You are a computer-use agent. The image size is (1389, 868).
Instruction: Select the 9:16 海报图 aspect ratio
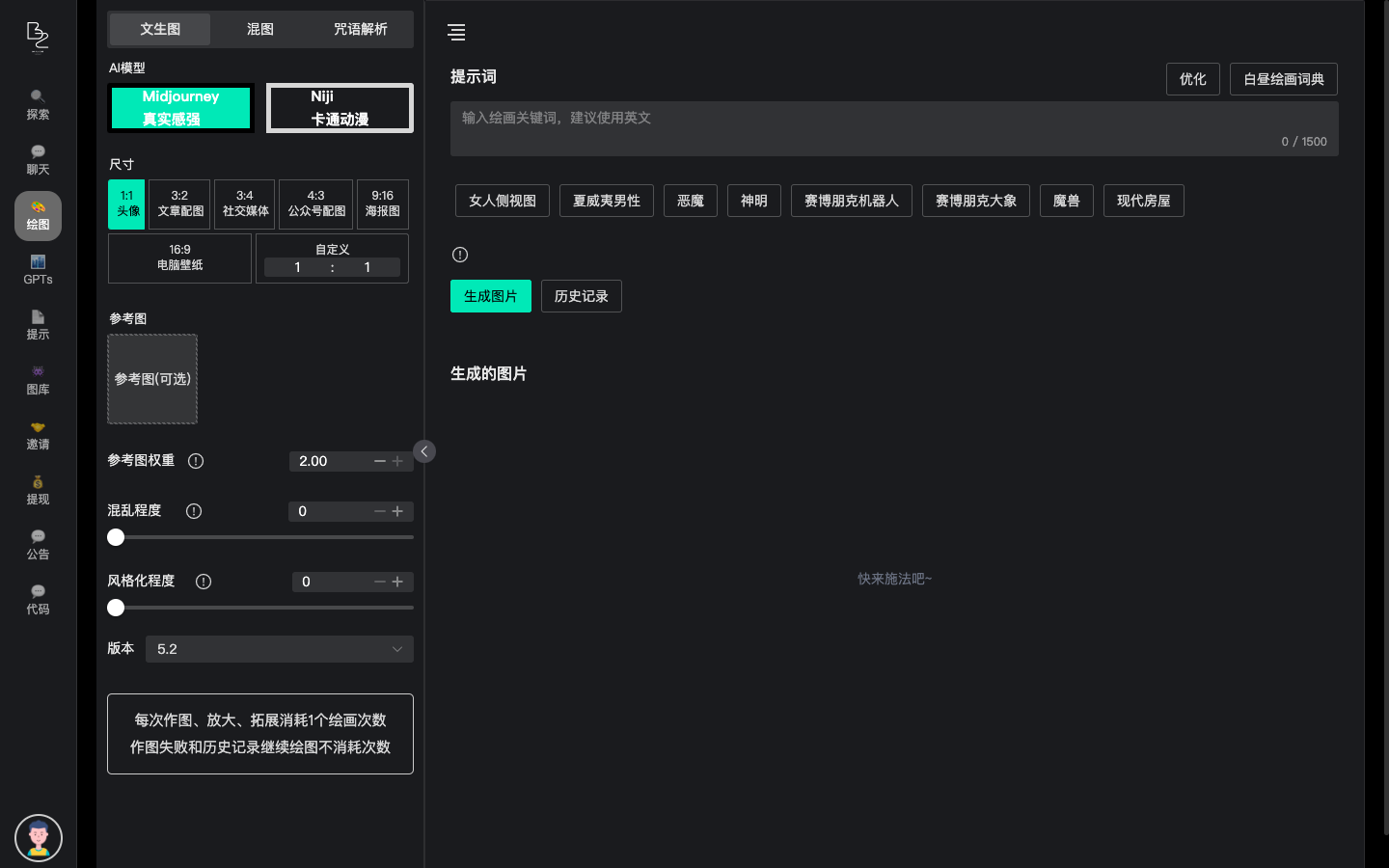[x=382, y=203]
